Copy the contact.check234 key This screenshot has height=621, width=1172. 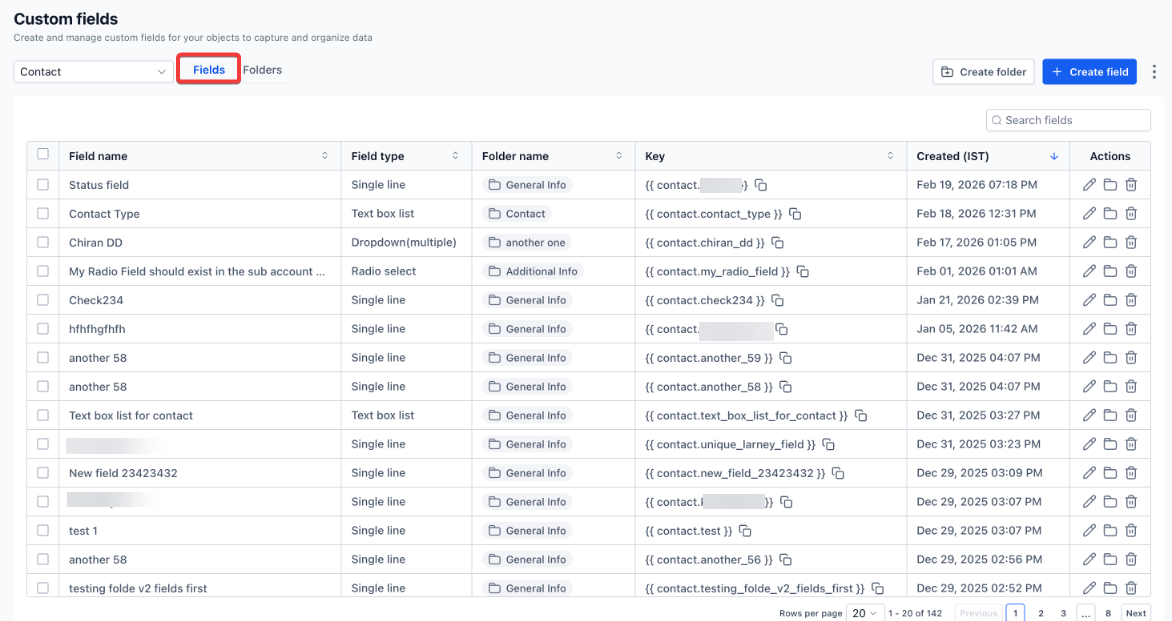point(777,300)
